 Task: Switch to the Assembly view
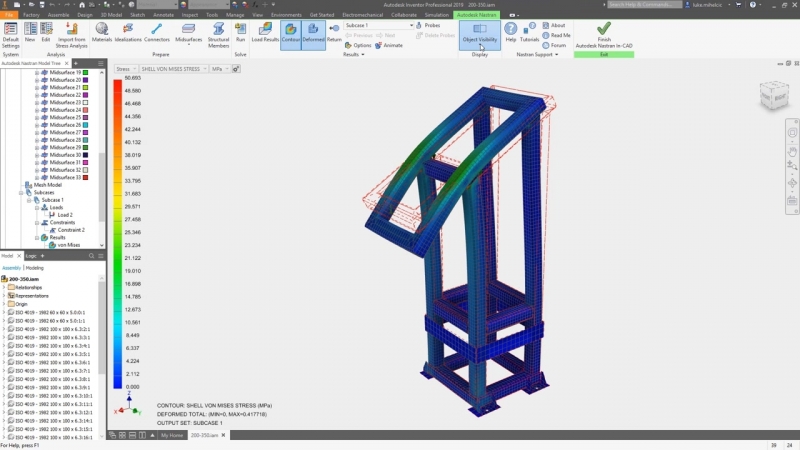tap(11, 268)
